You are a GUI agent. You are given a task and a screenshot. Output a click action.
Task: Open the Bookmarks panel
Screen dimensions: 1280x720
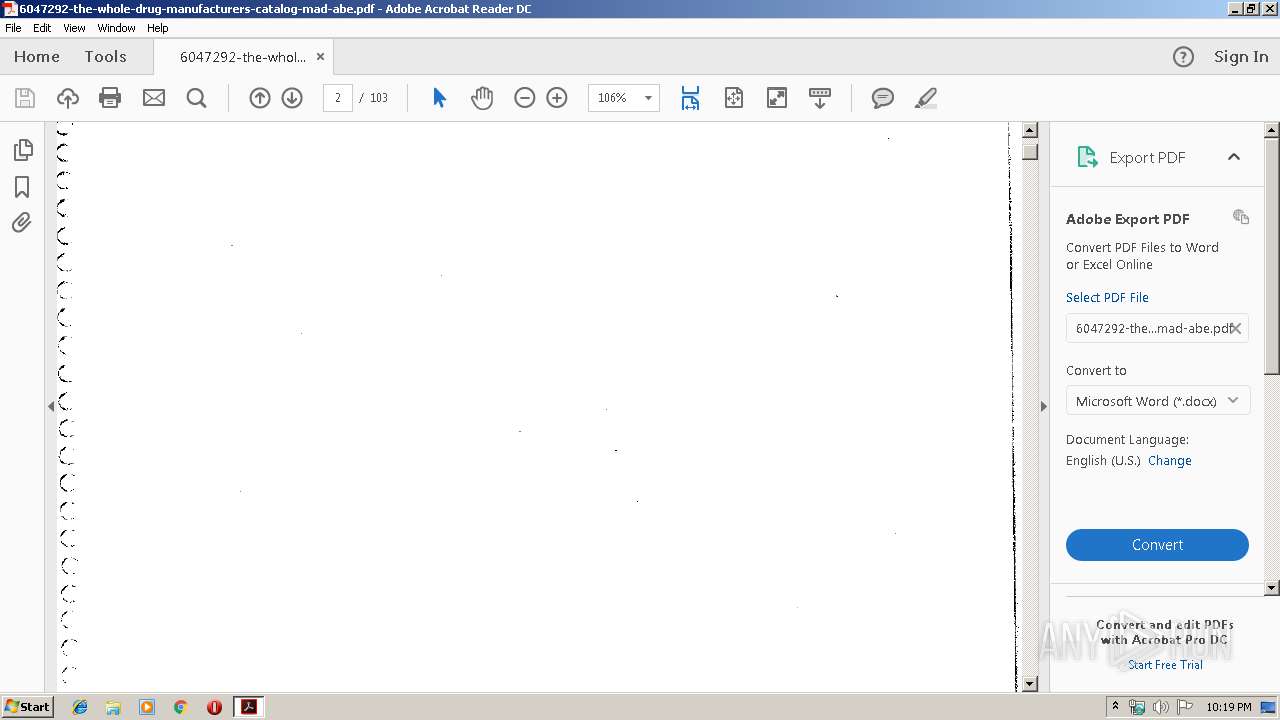click(22, 187)
